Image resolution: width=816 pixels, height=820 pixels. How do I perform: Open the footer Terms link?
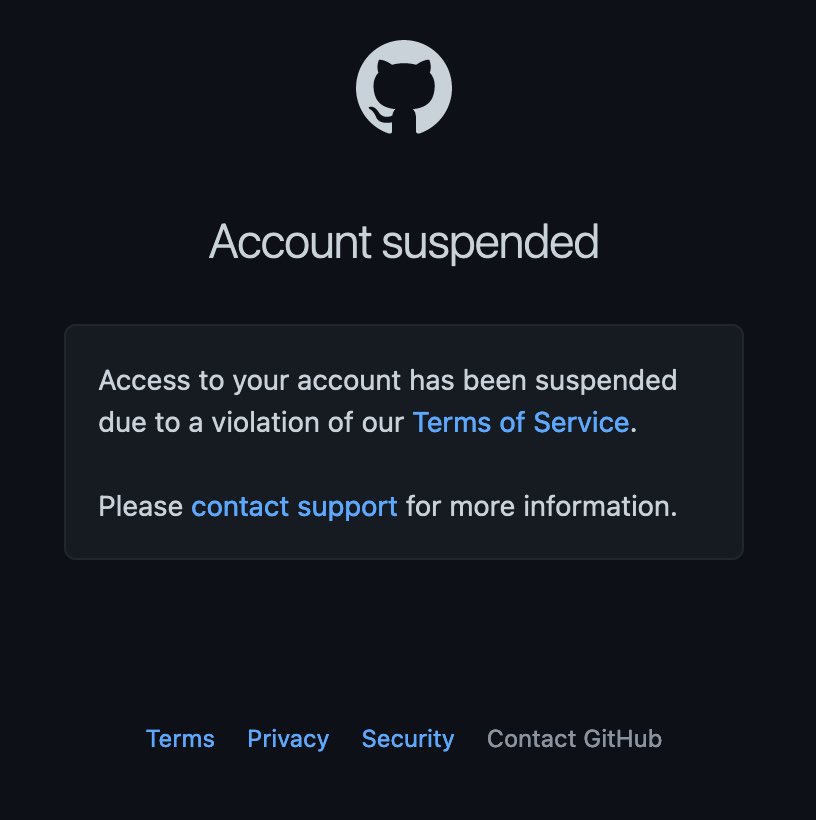pyautogui.click(x=180, y=739)
